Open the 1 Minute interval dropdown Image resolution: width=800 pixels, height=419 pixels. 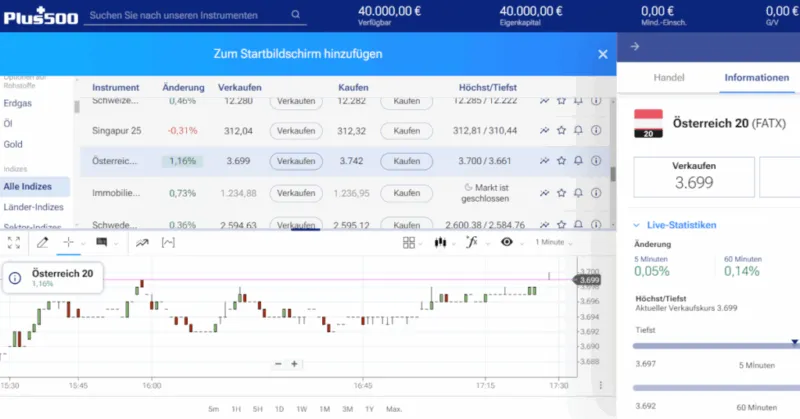pos(554,242)
